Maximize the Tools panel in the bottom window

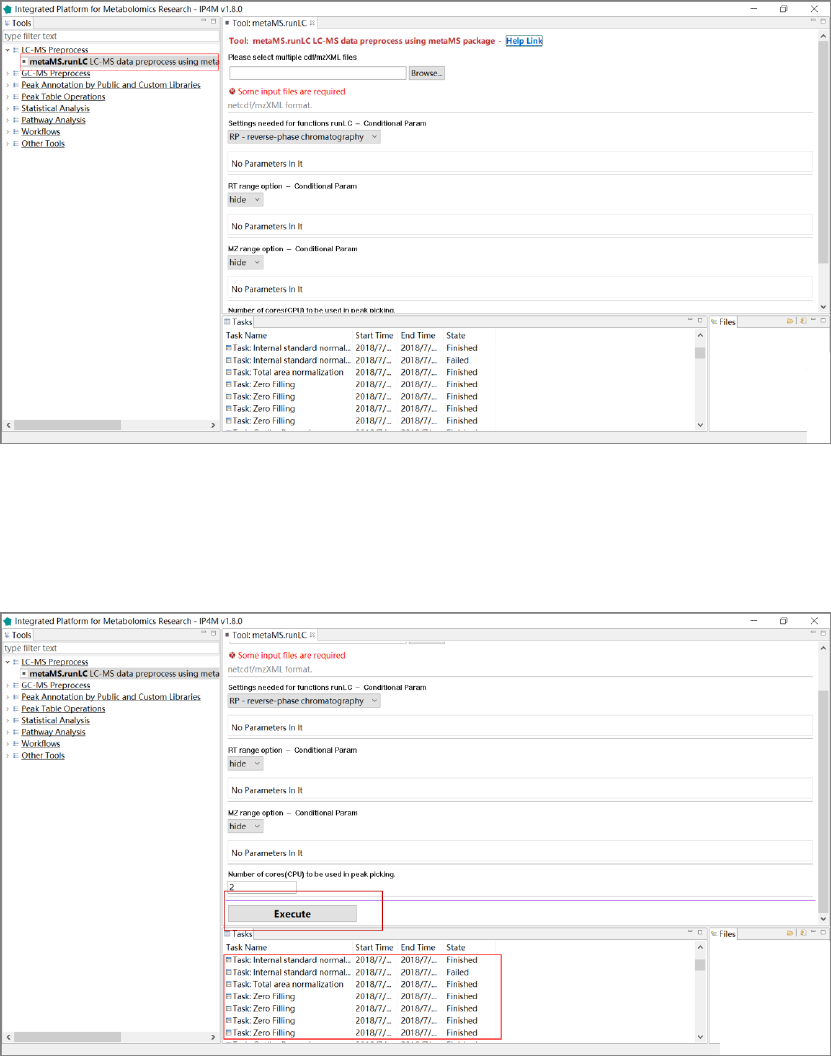[213, 633]
